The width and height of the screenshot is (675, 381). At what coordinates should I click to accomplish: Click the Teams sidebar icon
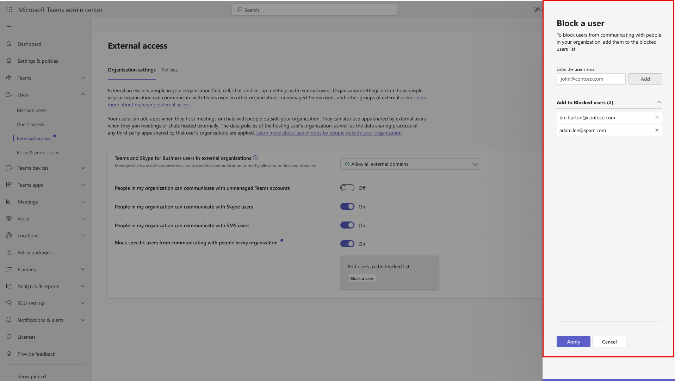9,78
